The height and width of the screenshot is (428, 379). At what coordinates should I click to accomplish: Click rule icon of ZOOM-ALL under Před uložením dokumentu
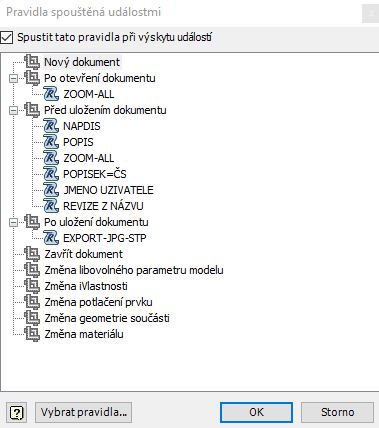point(51,158)
